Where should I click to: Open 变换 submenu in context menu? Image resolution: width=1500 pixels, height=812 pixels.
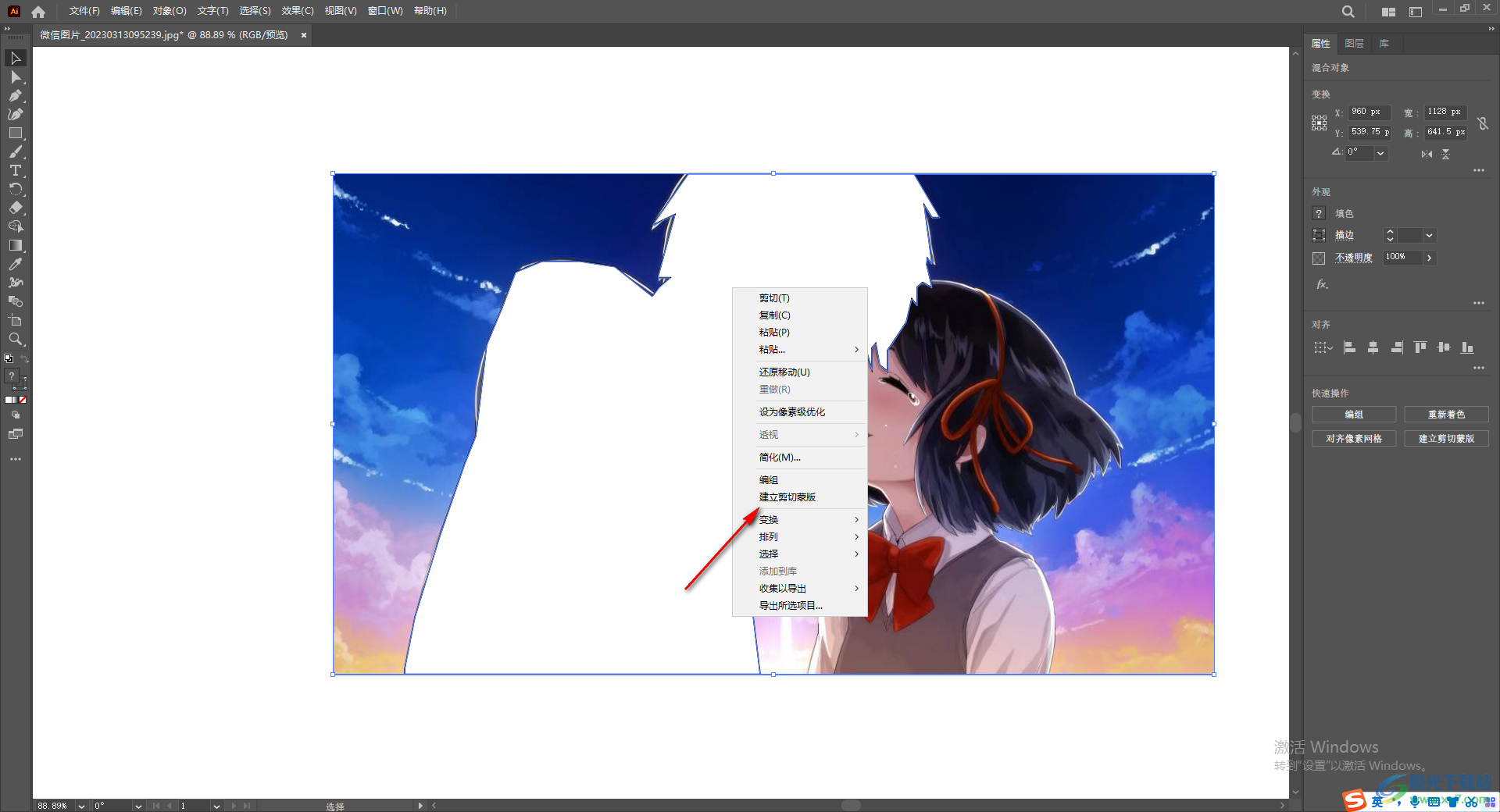point(800,520)
